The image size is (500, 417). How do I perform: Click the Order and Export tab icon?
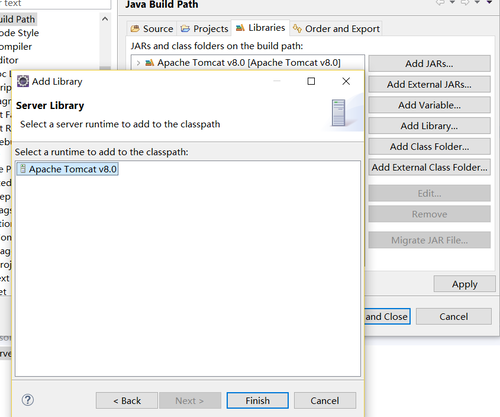pos(297,29)
